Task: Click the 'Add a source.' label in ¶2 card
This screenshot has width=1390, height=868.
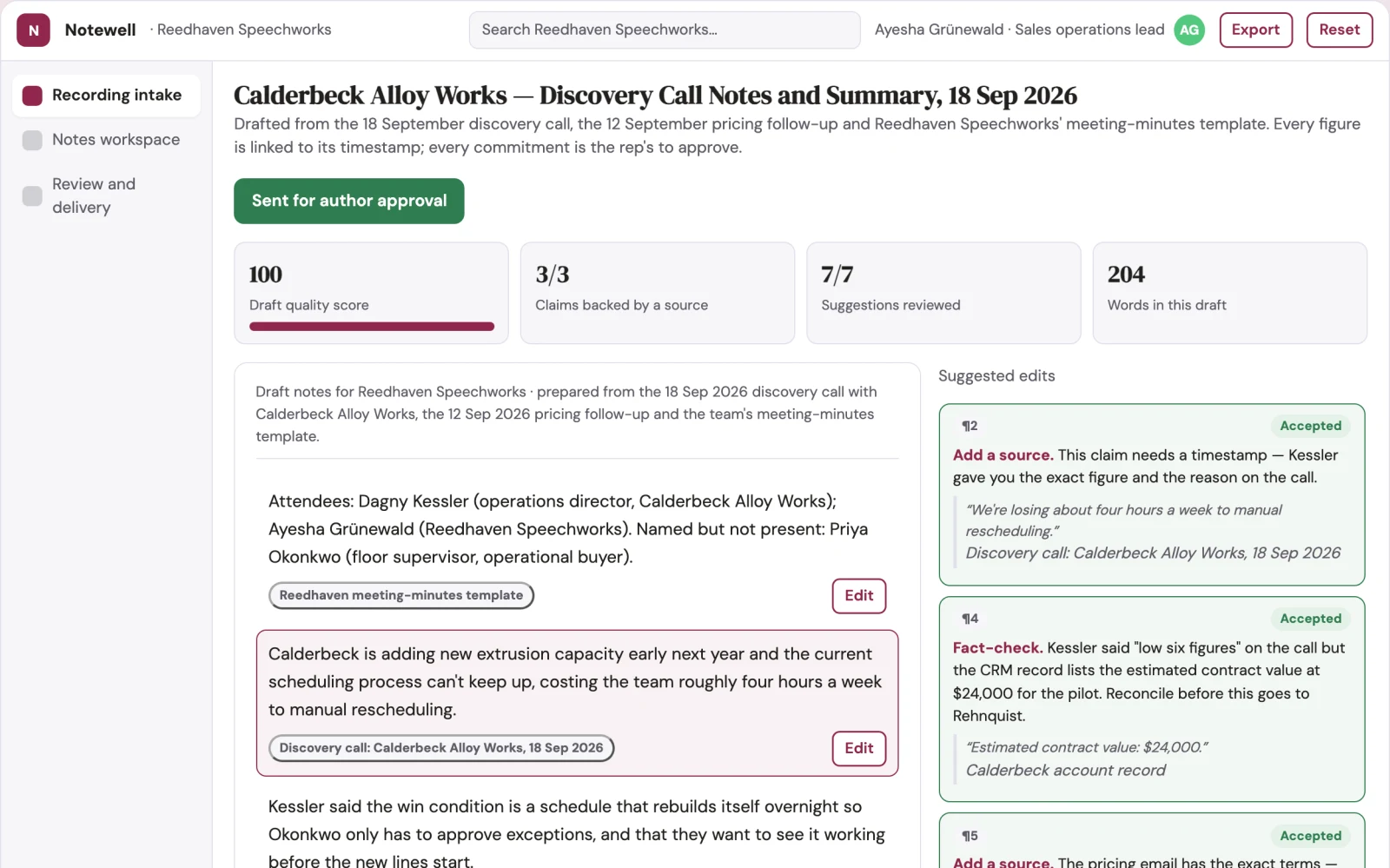Action: pos(1003,455)
